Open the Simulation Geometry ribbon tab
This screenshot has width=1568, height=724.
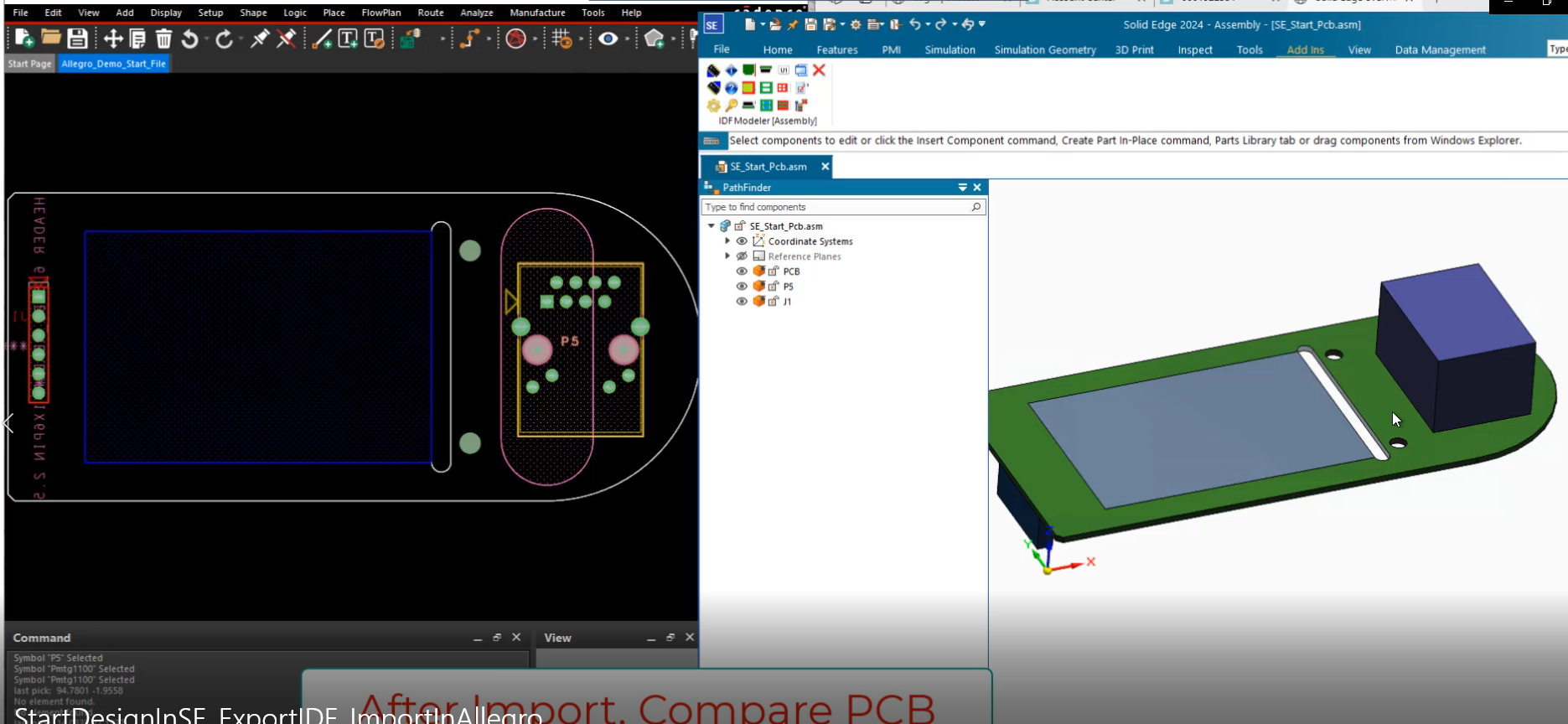(1045, 49)
